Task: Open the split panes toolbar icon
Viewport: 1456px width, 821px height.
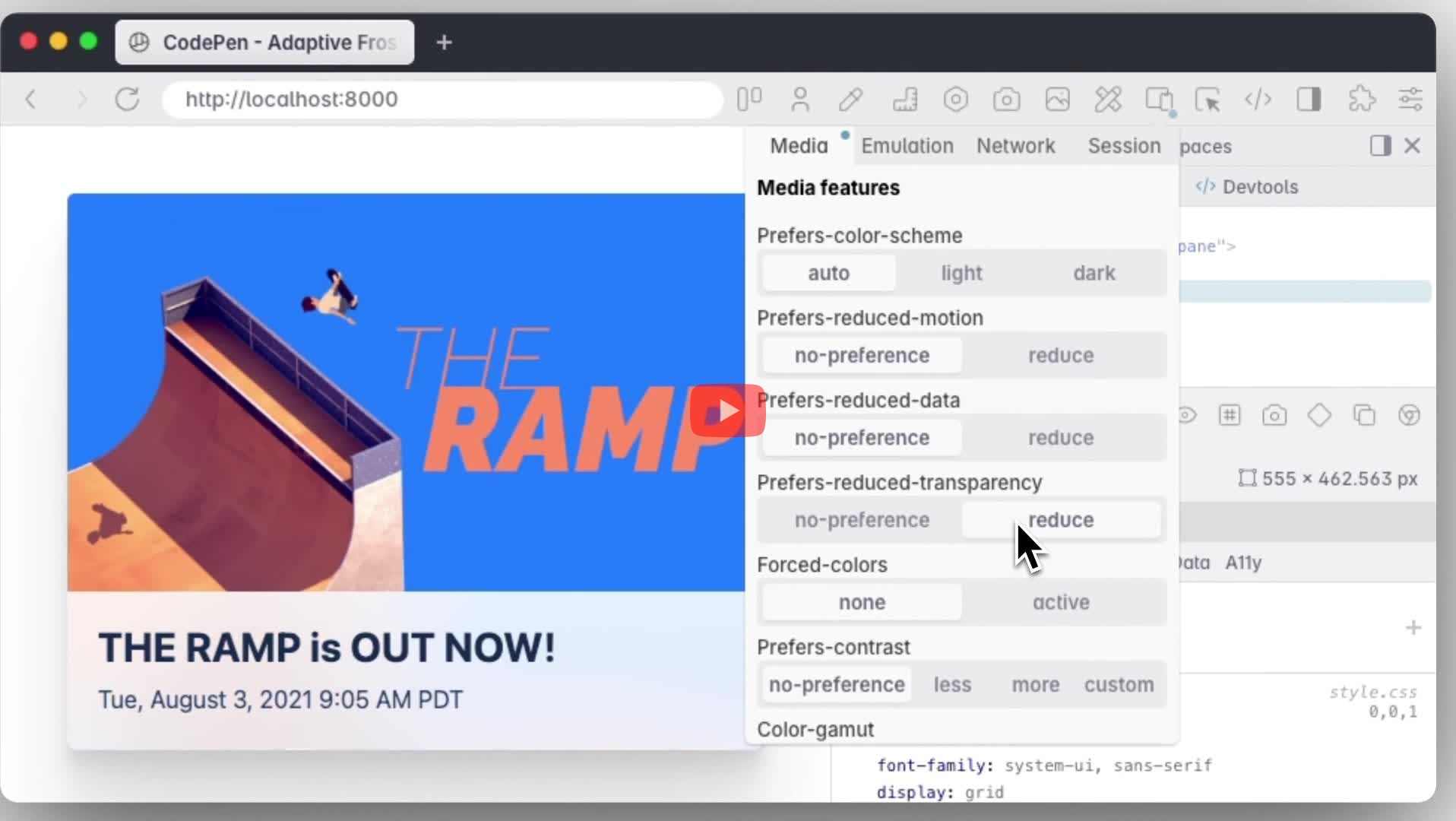Action: click(749, 99)
